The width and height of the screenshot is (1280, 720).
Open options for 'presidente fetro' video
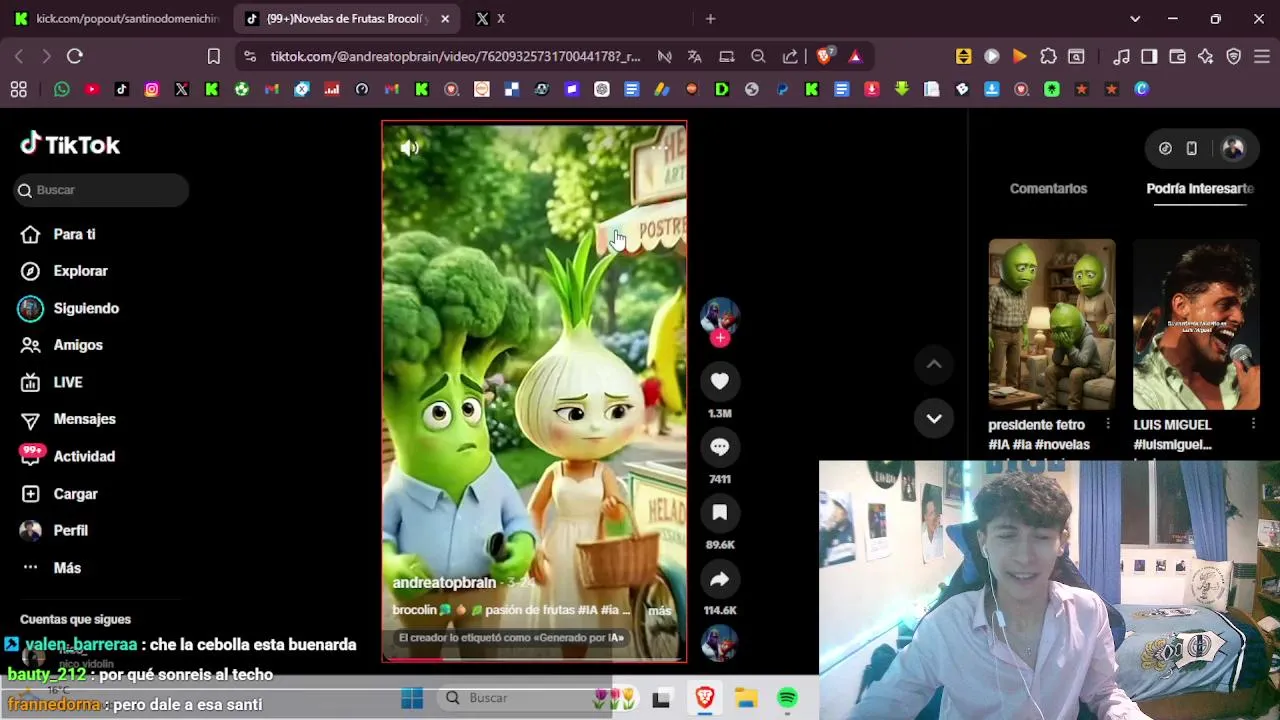(1108, 424)
